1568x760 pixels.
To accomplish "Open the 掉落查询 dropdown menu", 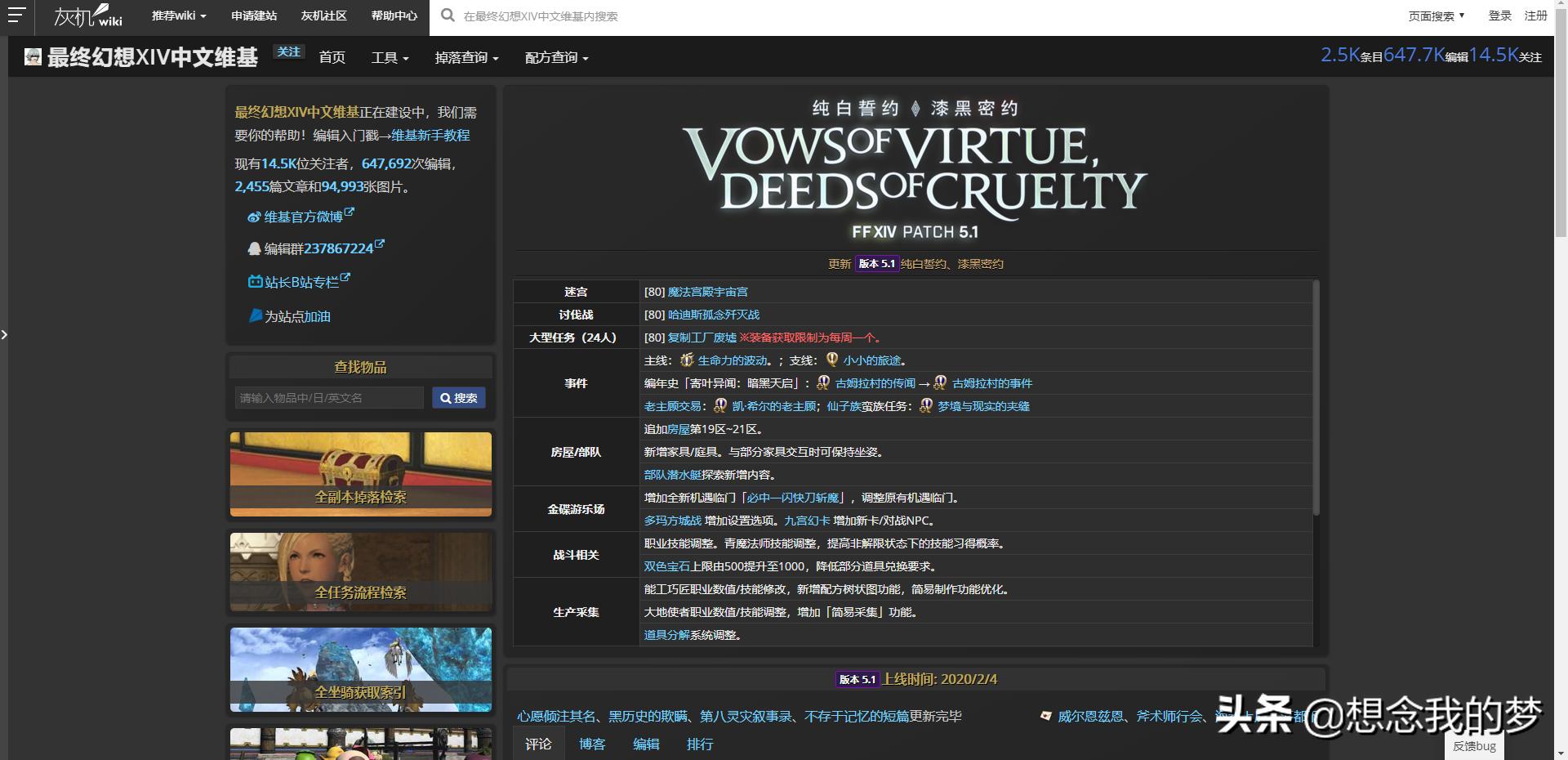I will (466, 57).
